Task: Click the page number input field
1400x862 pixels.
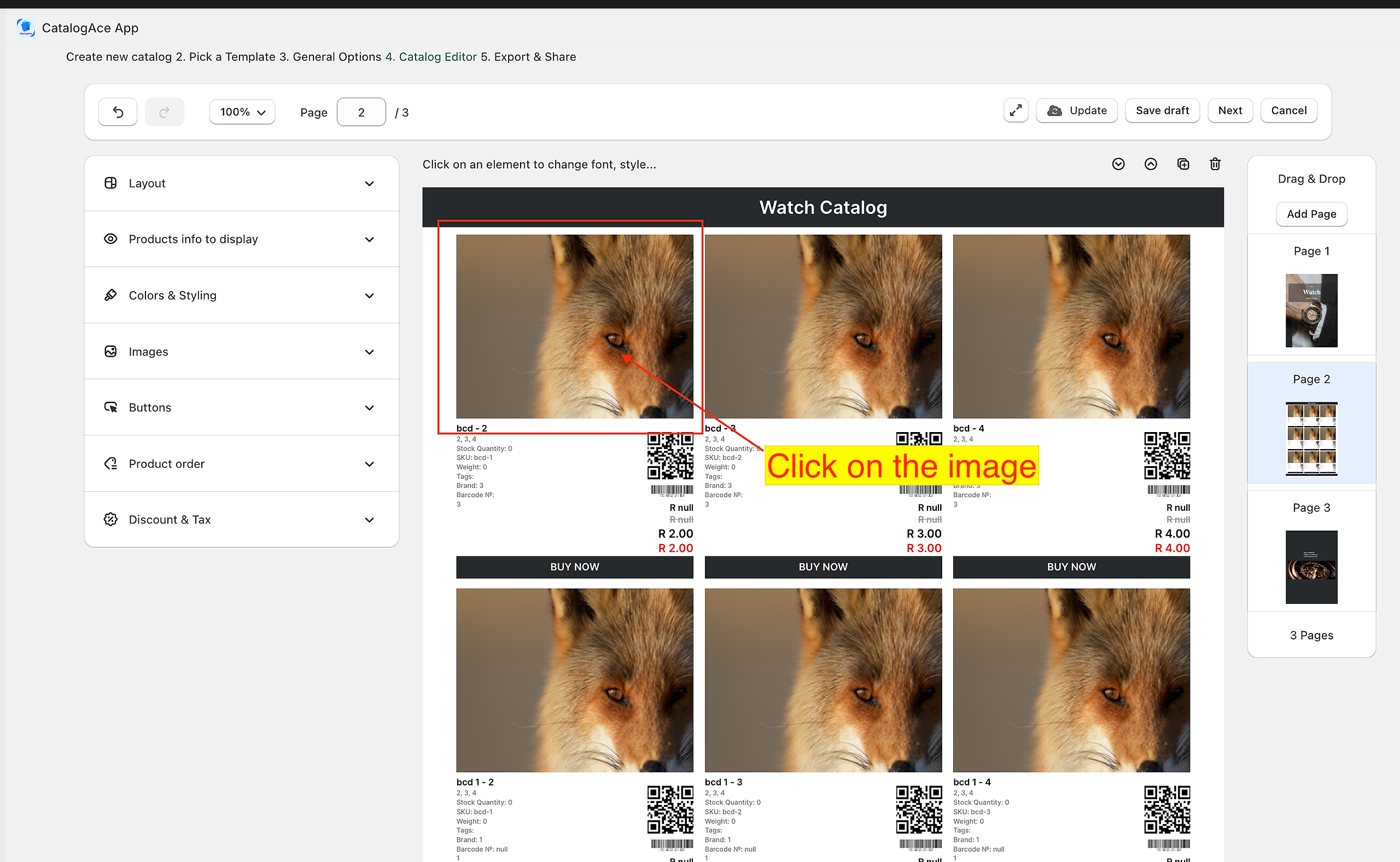Action: click(x=361, y=112)
